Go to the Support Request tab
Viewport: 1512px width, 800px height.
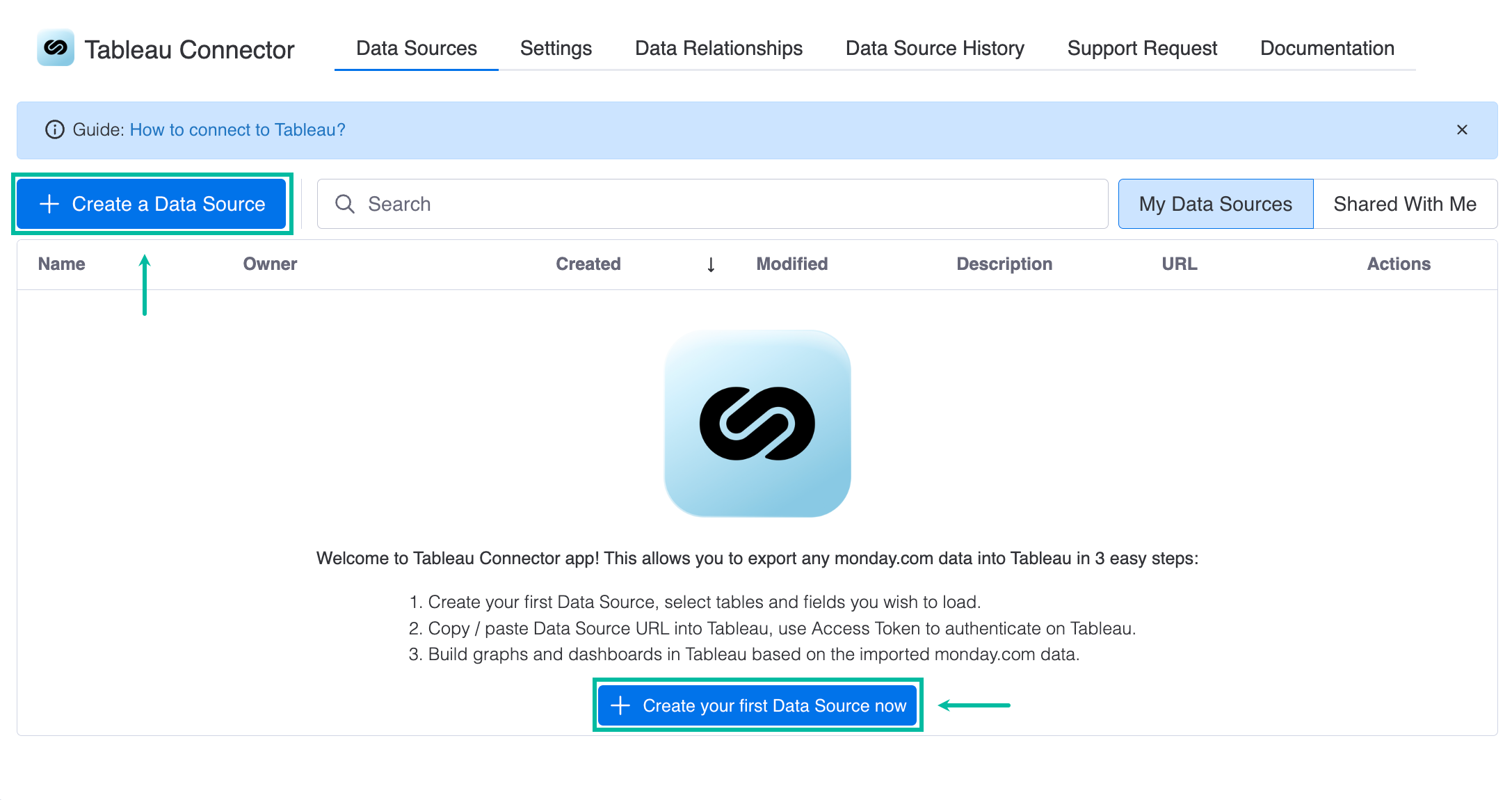click(x=1142, y=49)
